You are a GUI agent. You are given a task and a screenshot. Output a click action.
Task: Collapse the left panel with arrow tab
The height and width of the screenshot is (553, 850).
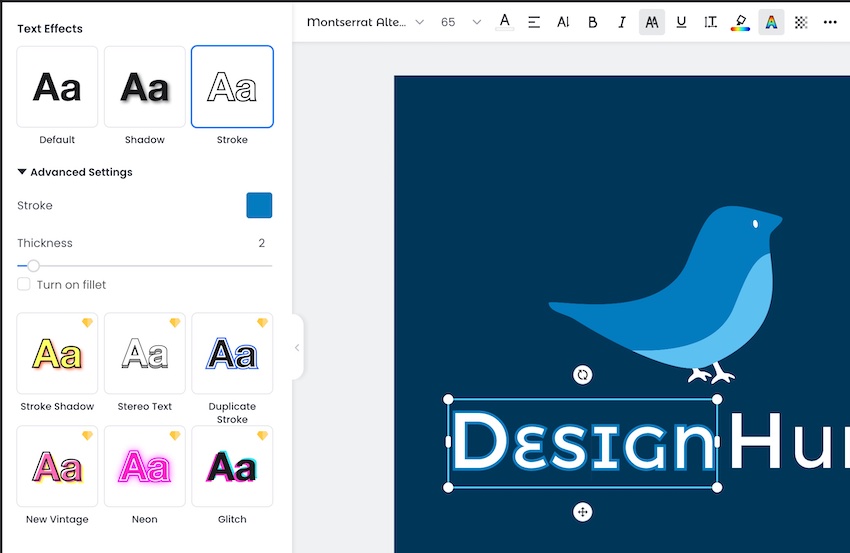point(297,348)
